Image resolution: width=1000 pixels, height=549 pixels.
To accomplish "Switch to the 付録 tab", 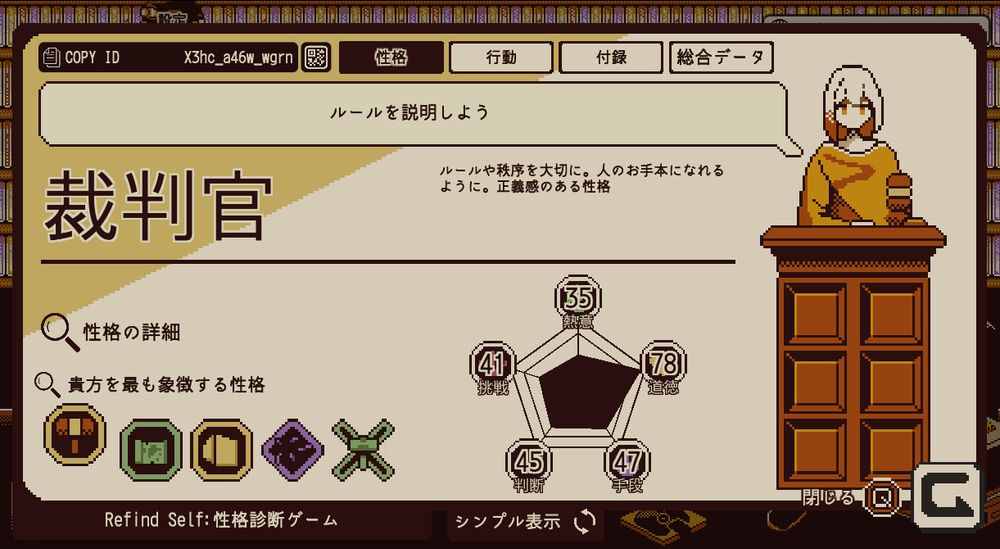I will [x=611, y=57].
